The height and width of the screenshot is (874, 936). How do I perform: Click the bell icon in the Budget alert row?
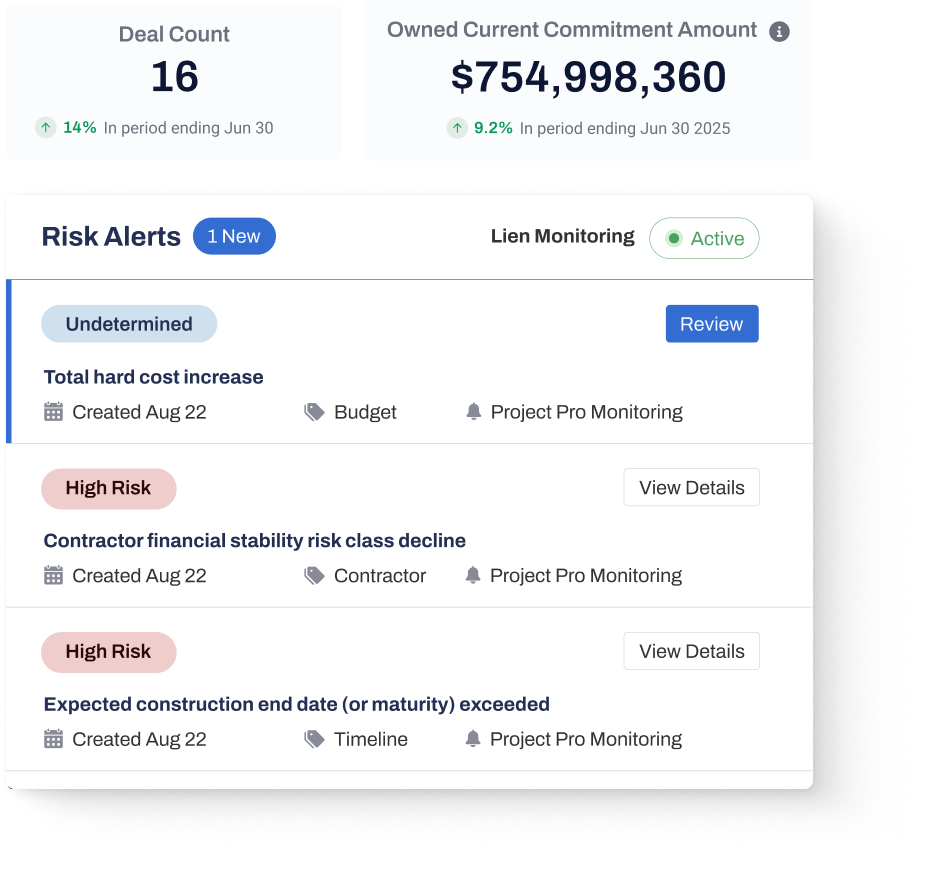point(474,412)
